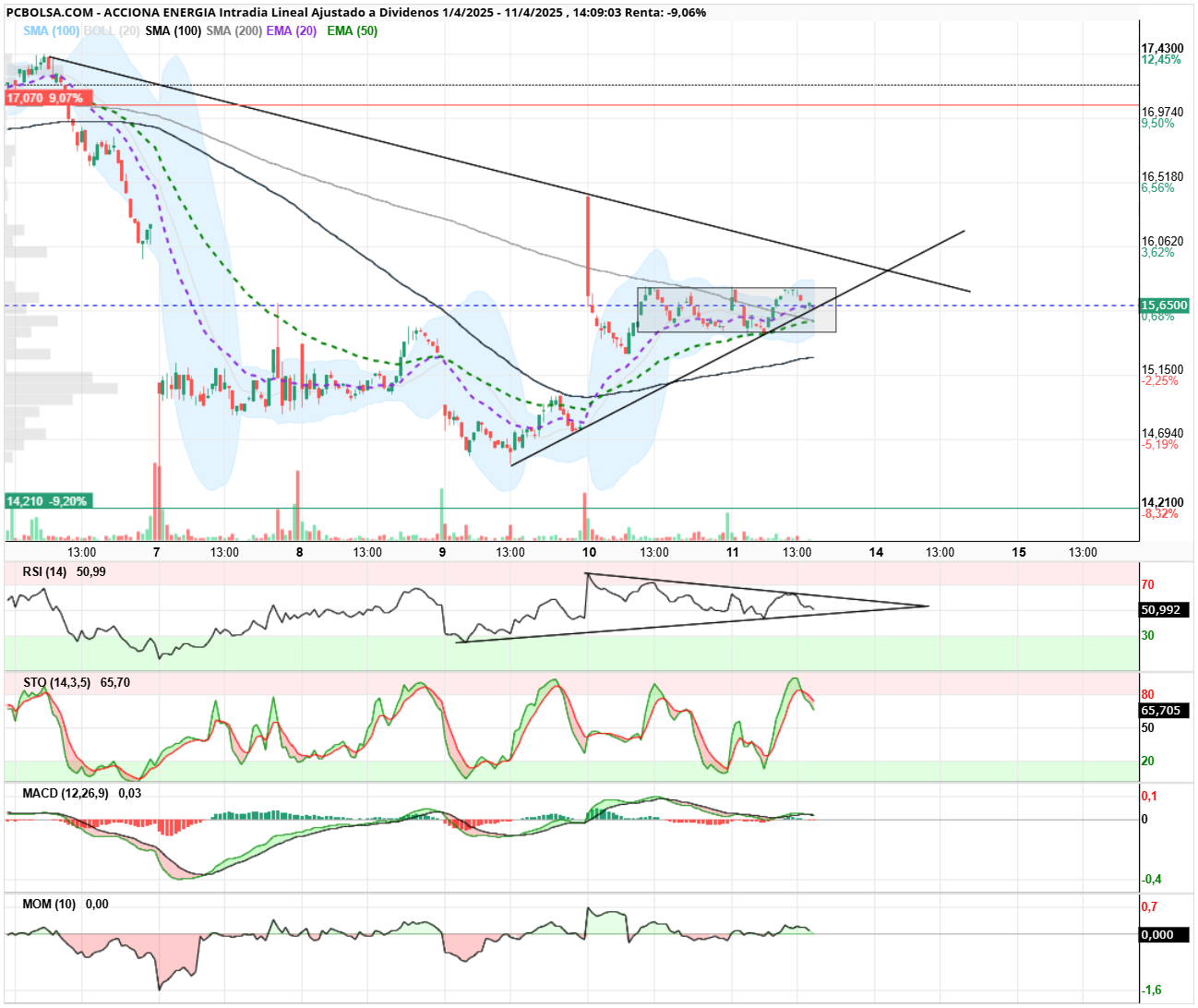Click the 12,45% percentage axis label
The image size is (1198, 1008).
1160,60
